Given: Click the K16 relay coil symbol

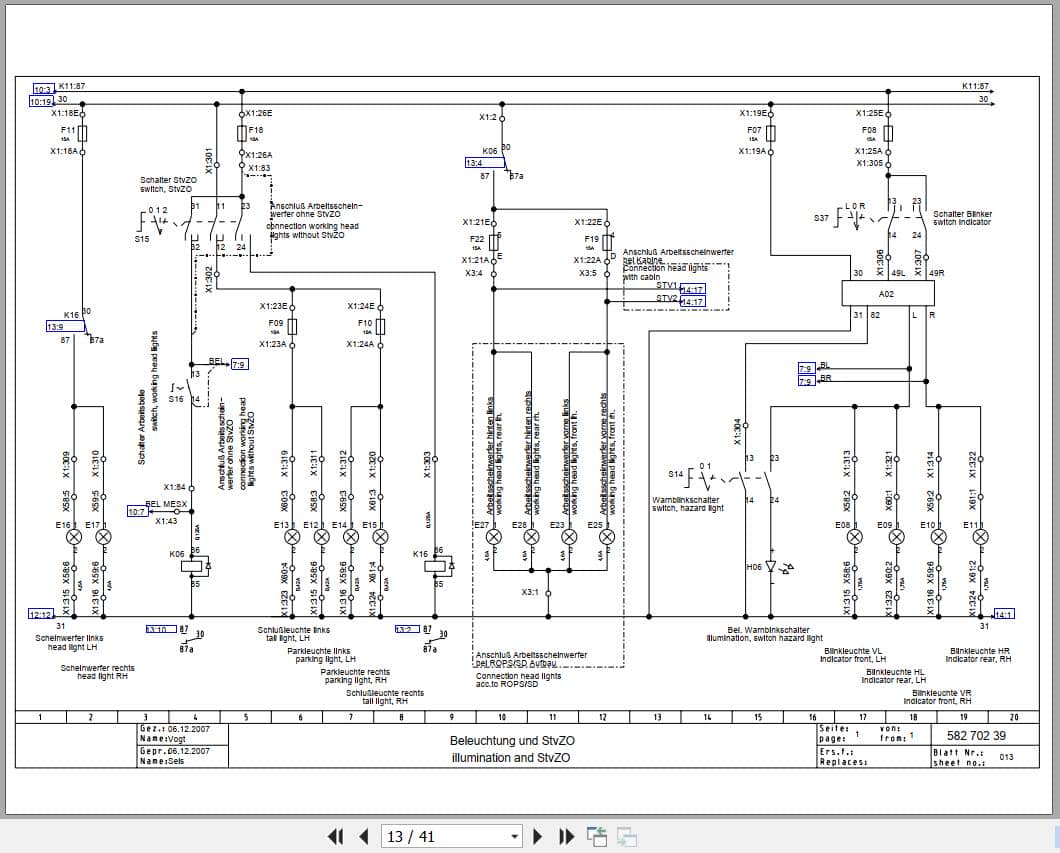Looking at the screenshot, I should pos(435,566).
